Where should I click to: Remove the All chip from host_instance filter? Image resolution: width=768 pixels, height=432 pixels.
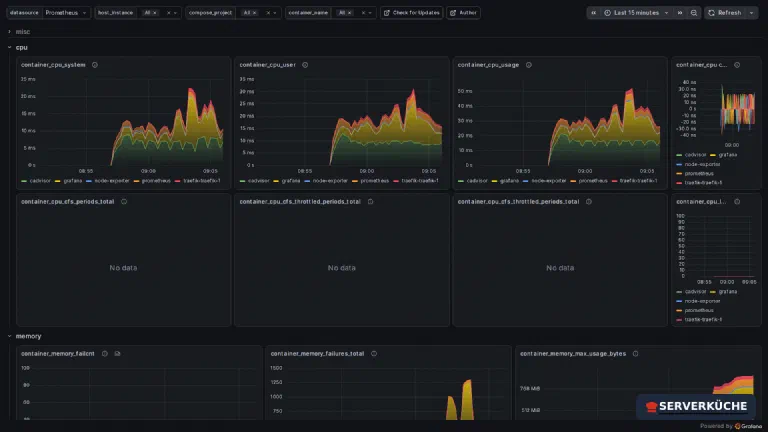(x=155, y=13)
